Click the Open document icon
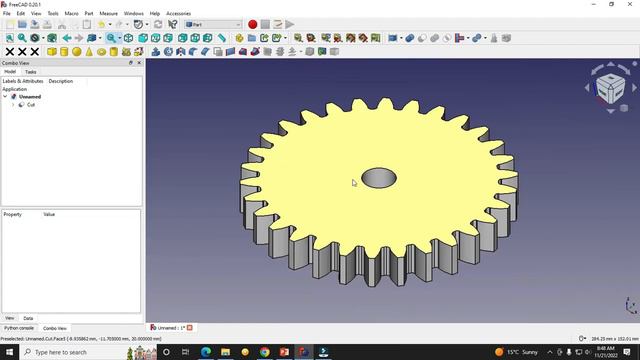Image resolution: width=640 pixels, height=360 pixels. pyautogui.click(x=22, y=24)
